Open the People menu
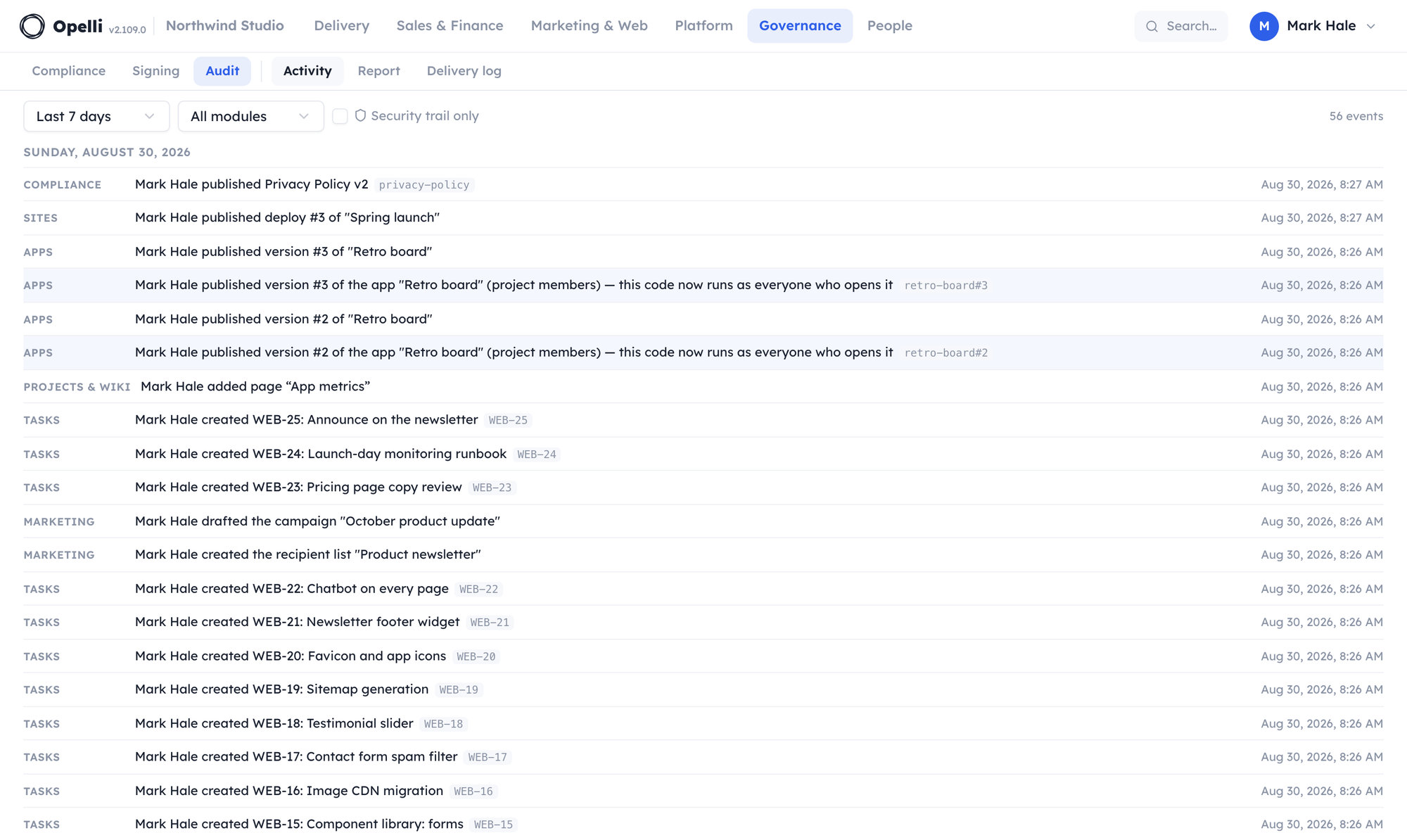 click(x=889, y=26)
